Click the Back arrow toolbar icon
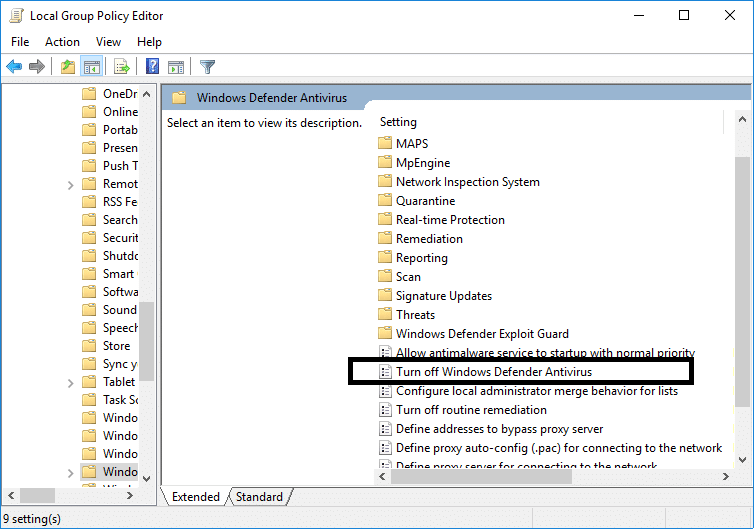Viewport: 754px width, 529px height. tap(14, 67)
